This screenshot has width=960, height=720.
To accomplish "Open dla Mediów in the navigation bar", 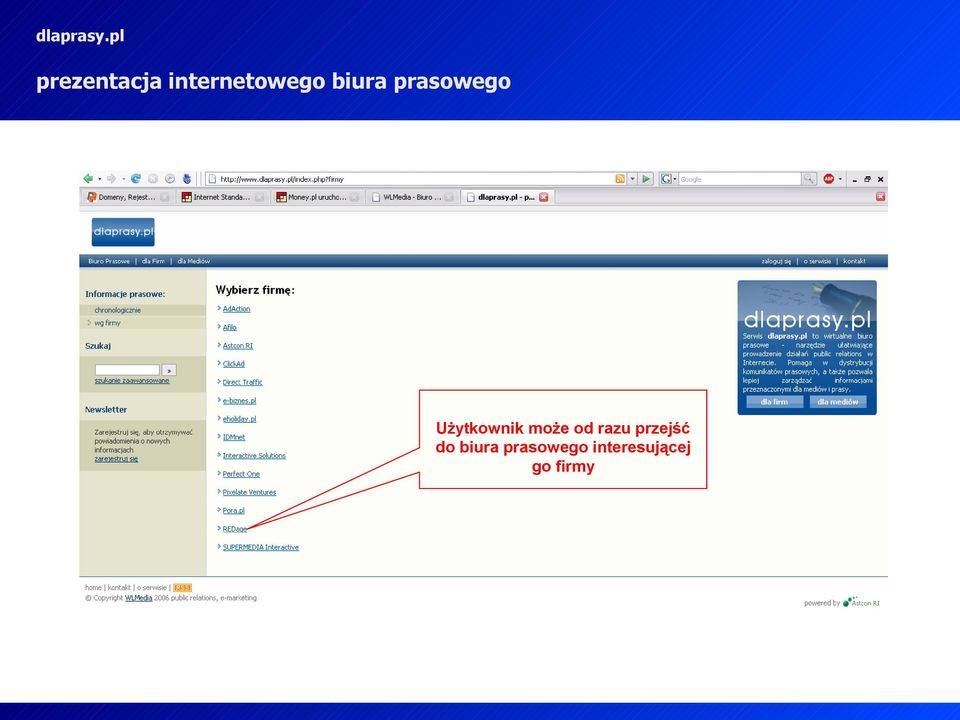I will [193, 261].
